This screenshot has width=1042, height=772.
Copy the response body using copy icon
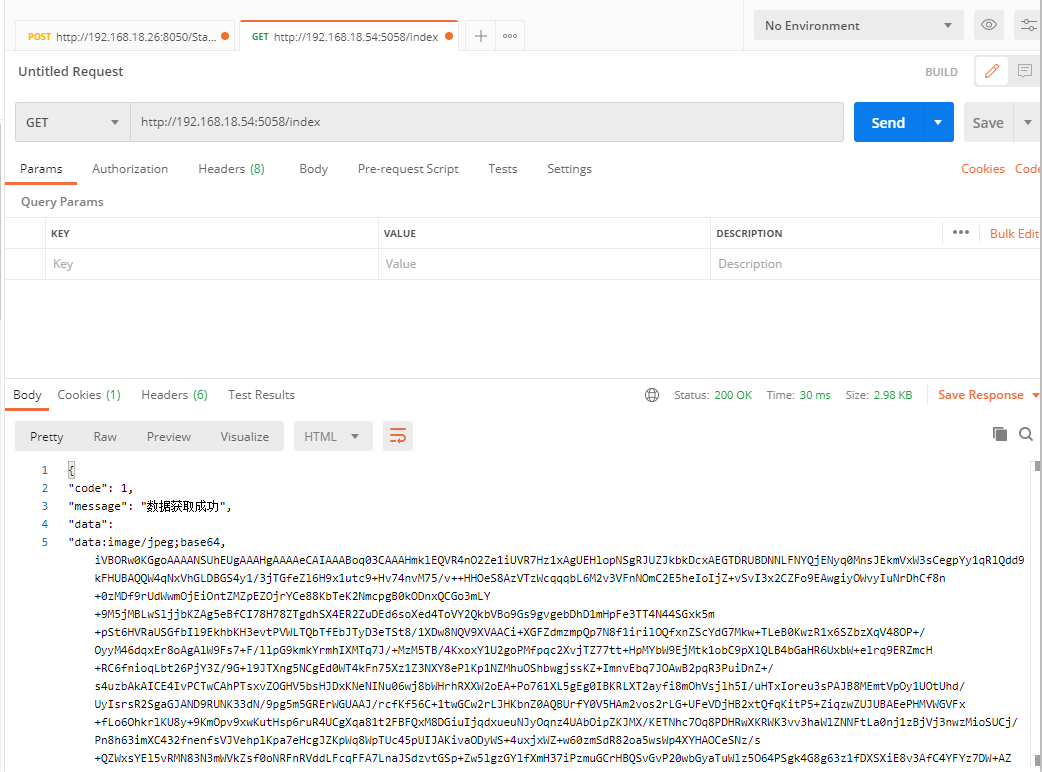point(999,434)
